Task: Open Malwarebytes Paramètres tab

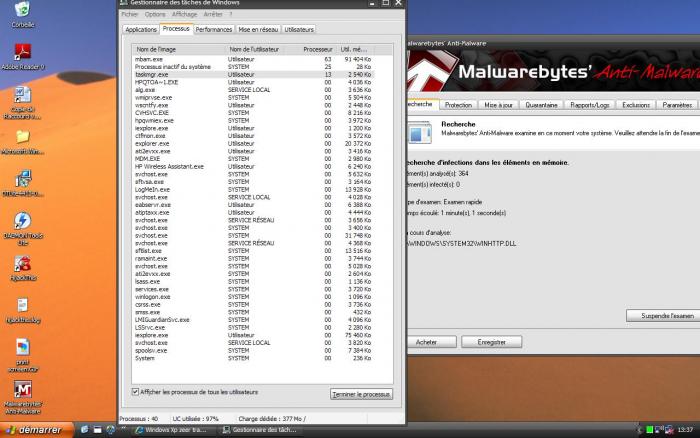Action: [677, 105]
